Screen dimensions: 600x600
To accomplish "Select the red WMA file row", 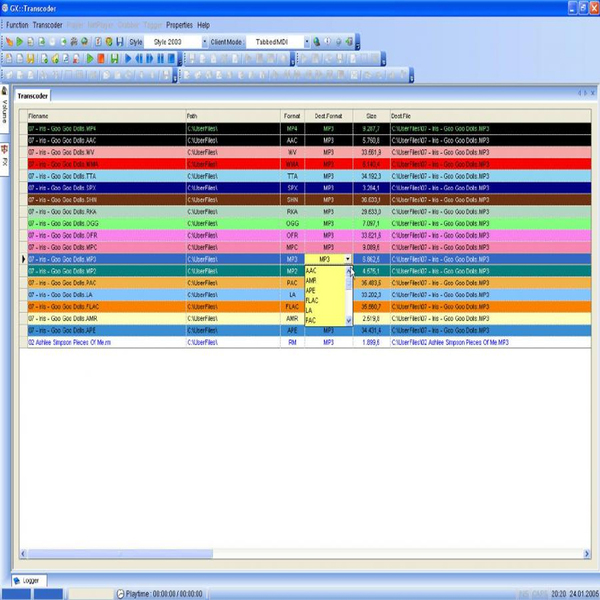I will [x=309, y=164].
